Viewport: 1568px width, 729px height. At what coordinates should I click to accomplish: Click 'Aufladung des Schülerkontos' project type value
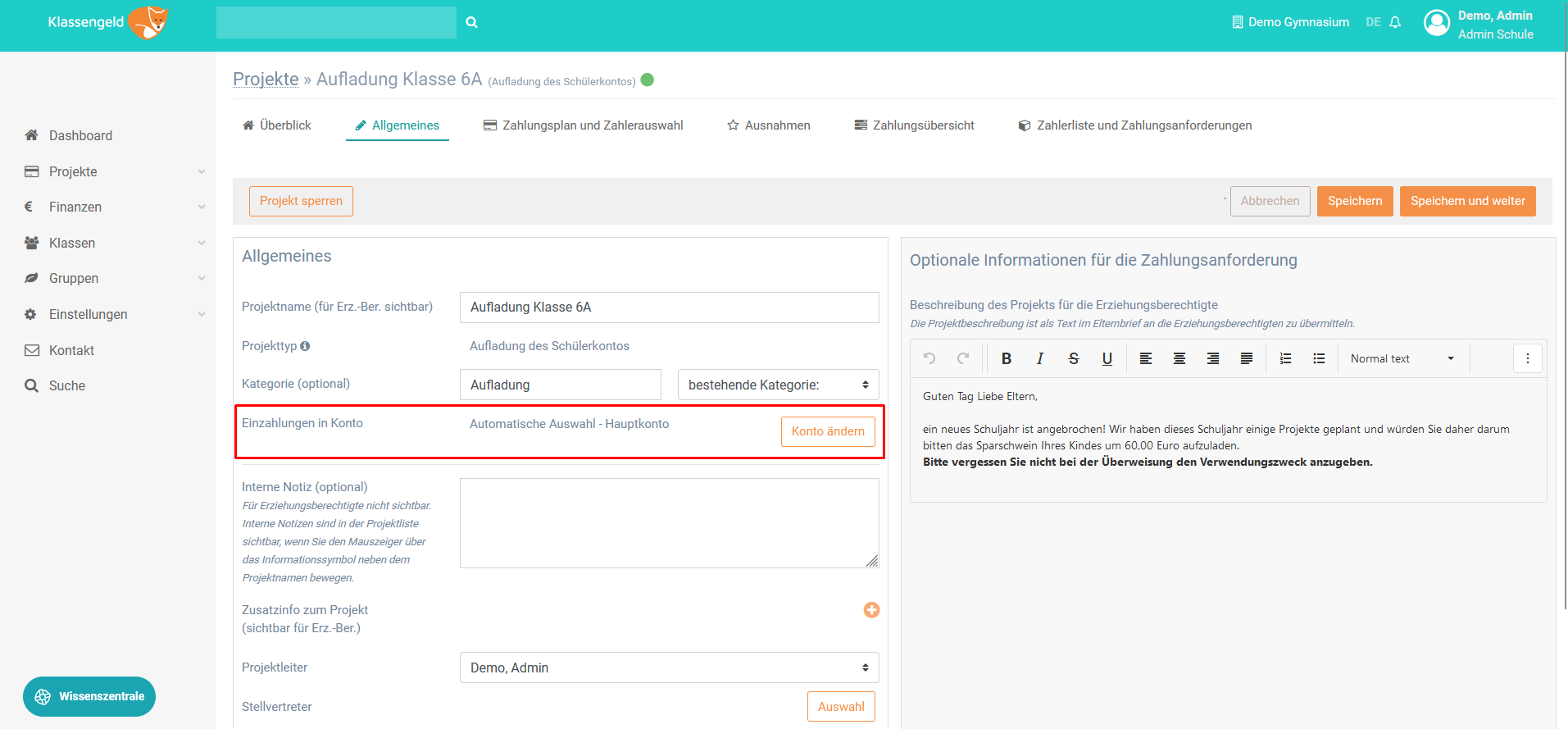coord(549,346)
